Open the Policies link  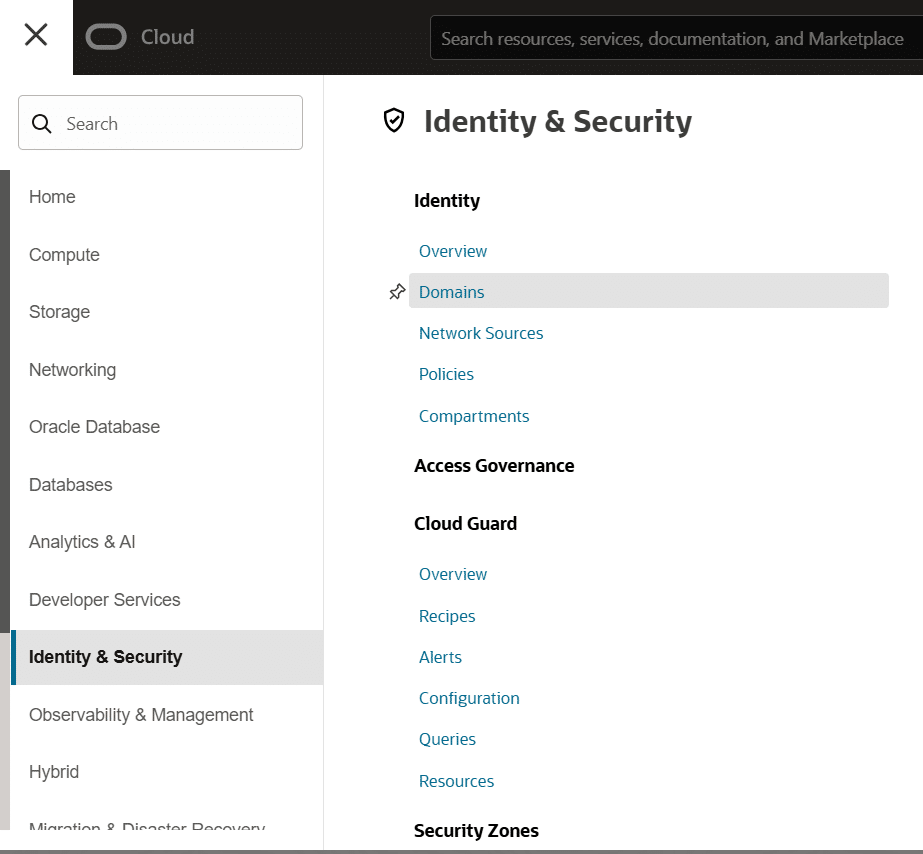point(446,374)
